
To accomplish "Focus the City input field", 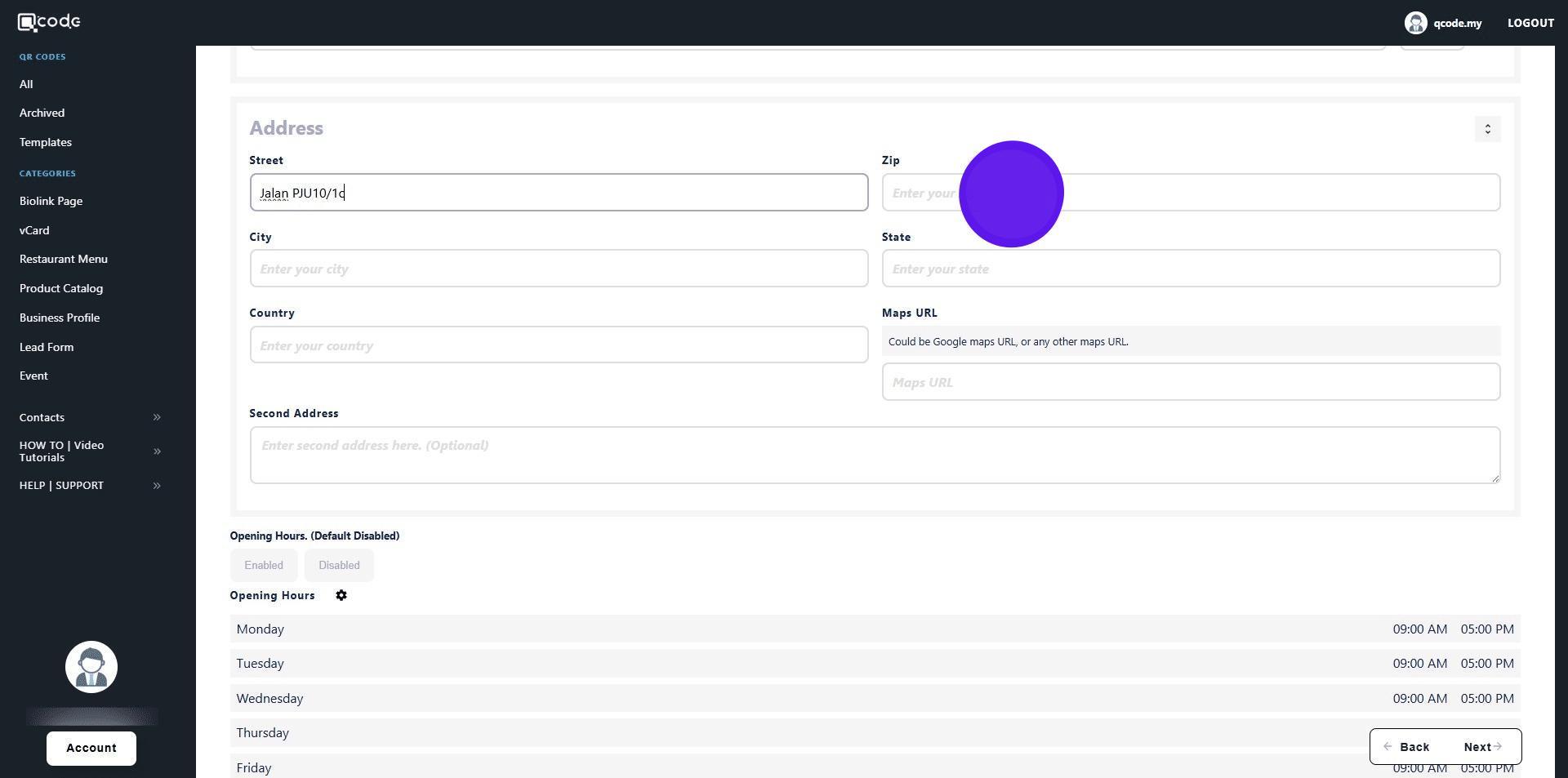I will tap(559, 269).
